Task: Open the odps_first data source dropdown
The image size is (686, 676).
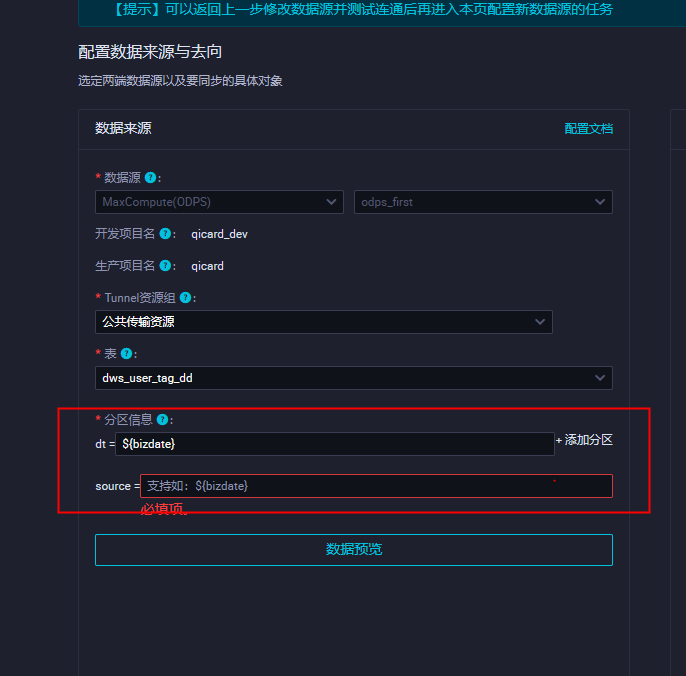Action: (x=483, y=202)
